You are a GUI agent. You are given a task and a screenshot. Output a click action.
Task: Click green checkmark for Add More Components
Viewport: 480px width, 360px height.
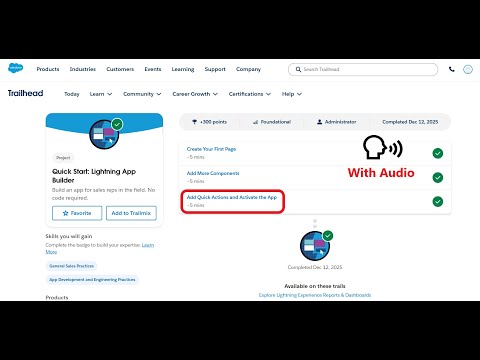point(438,177)
